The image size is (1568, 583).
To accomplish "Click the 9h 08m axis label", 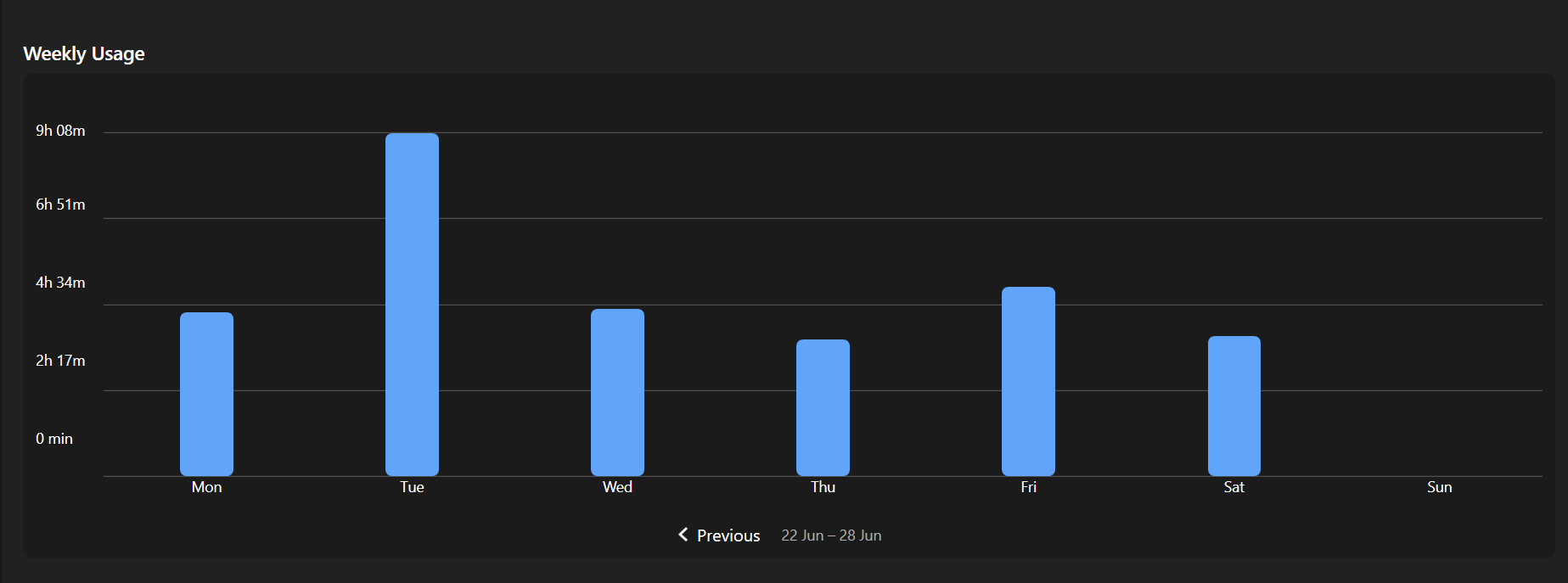I will pyautogui.click(x=60, y=131).
